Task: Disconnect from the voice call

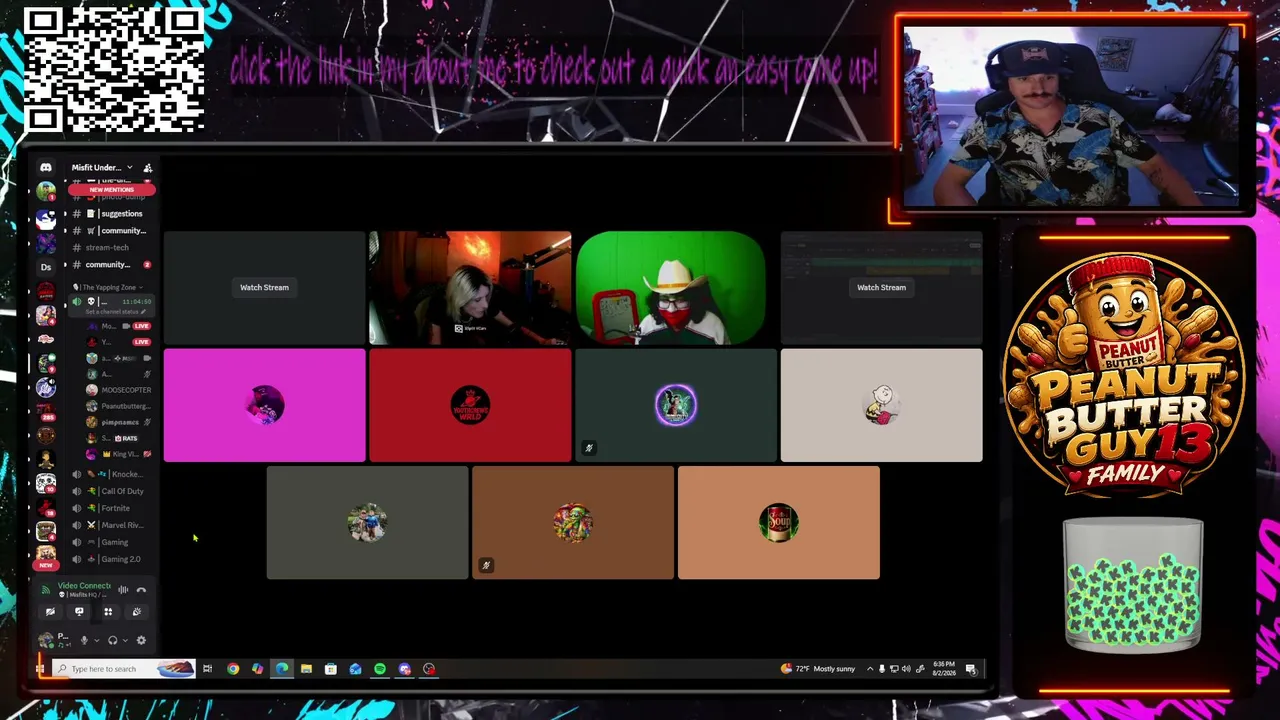Action: point(141,590)
